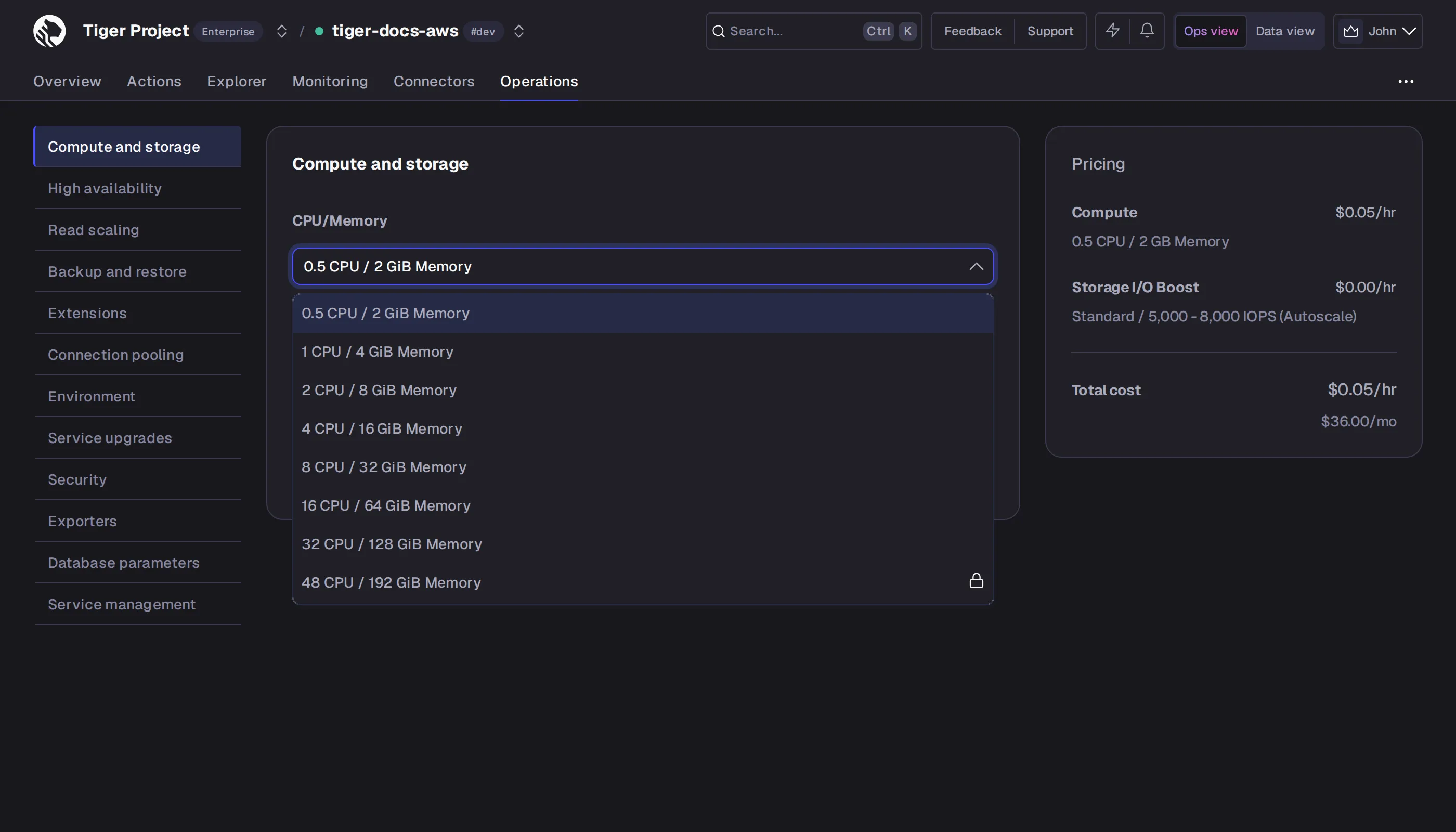Viewport: 1456px width, 832px height.
Task: Open Backup and restore section
Action: click(138, 272)
